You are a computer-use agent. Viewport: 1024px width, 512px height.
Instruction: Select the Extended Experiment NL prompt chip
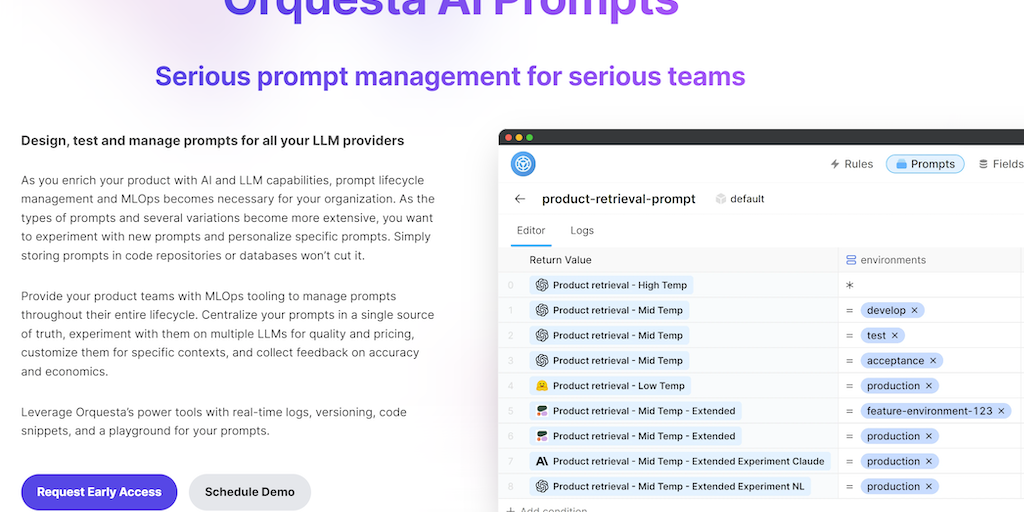tap(670, 486)
